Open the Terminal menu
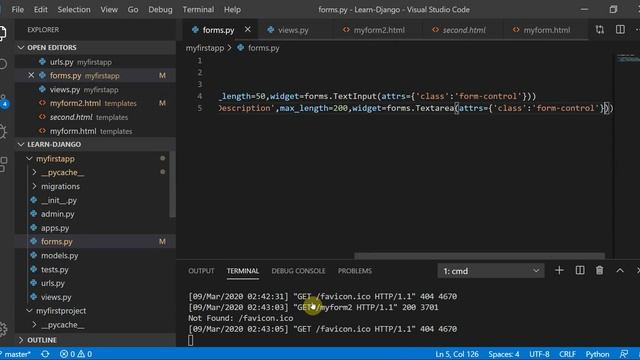This screenshot has width=640, height=360. [198, 9]
